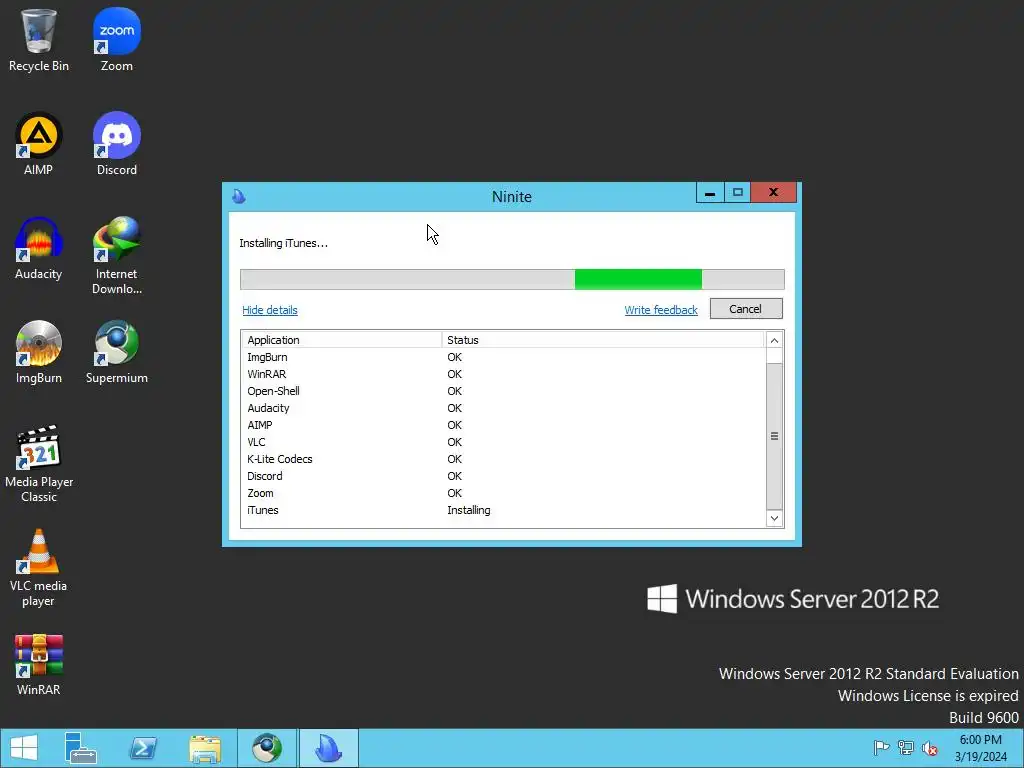
Task: Select the Internet Download Manager shortcut
Action: 117,256
